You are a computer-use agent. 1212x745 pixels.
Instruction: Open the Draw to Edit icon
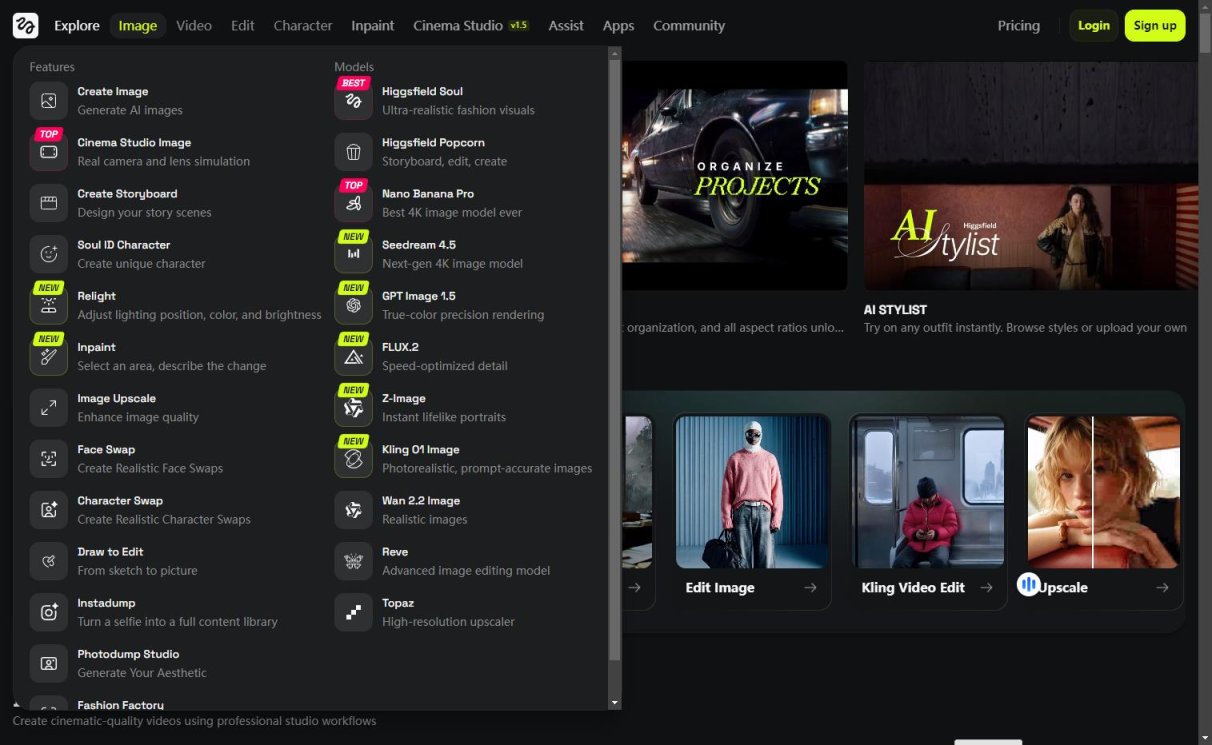[48, 561]
